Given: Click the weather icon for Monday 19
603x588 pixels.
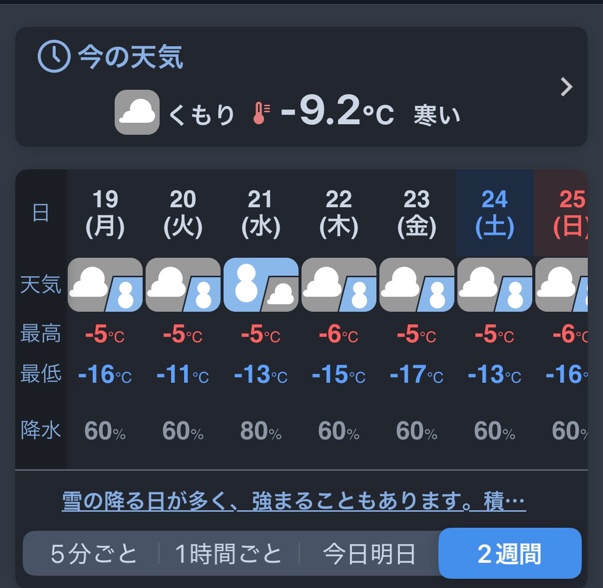Looking at the screenshot, I should (105, 285).
